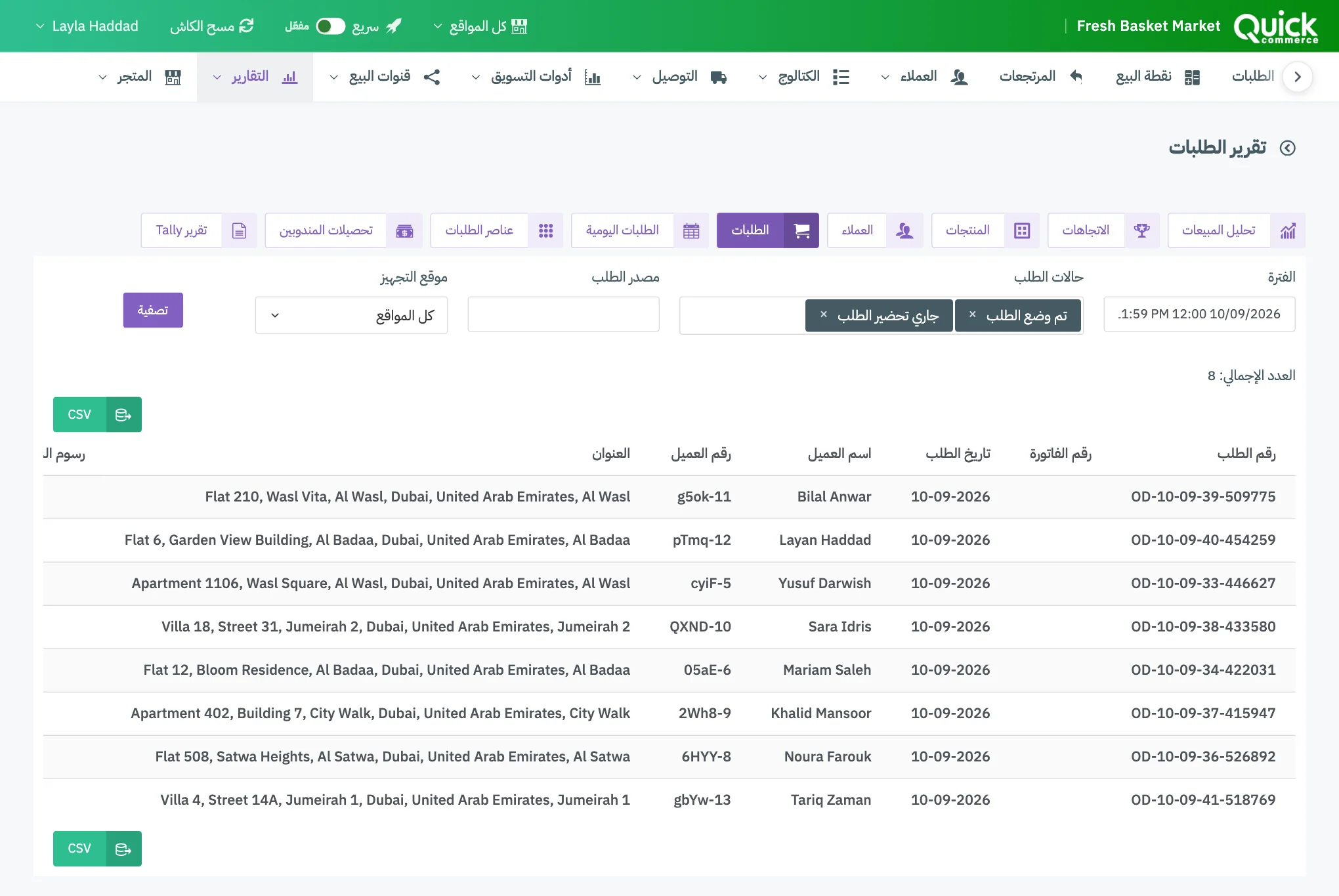Click the shopping cart icon on الطلبات tab
This screenshot has width=1339, height=896.
tap(801, 230)
